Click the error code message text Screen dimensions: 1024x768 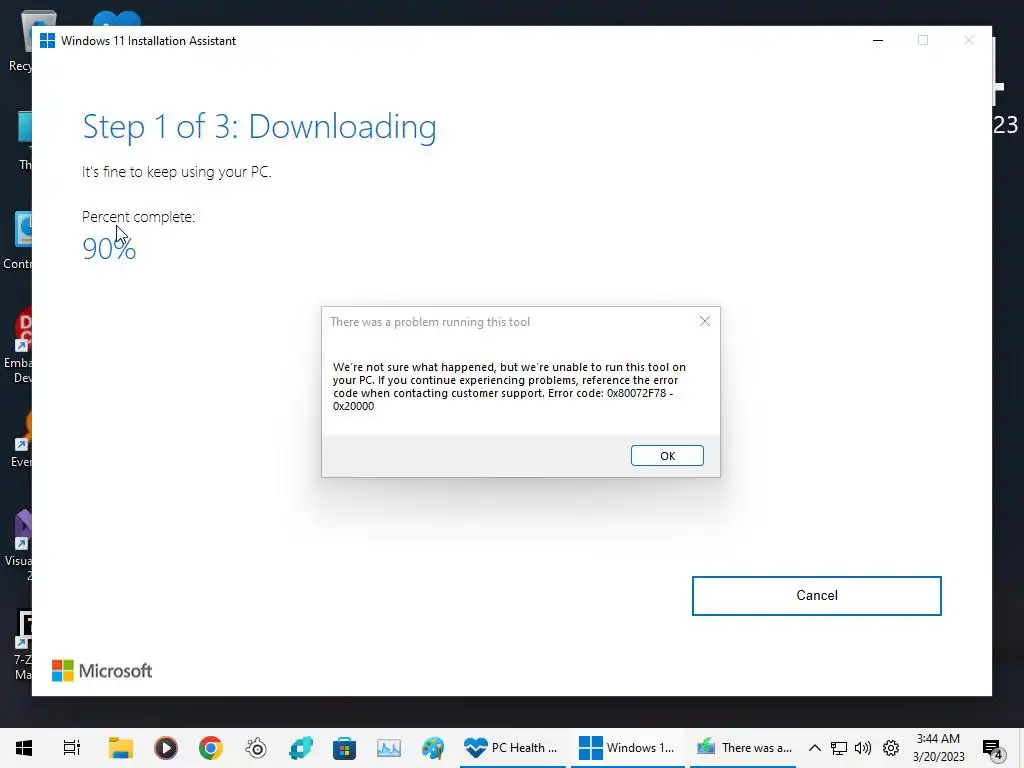[x=509, y=386]
